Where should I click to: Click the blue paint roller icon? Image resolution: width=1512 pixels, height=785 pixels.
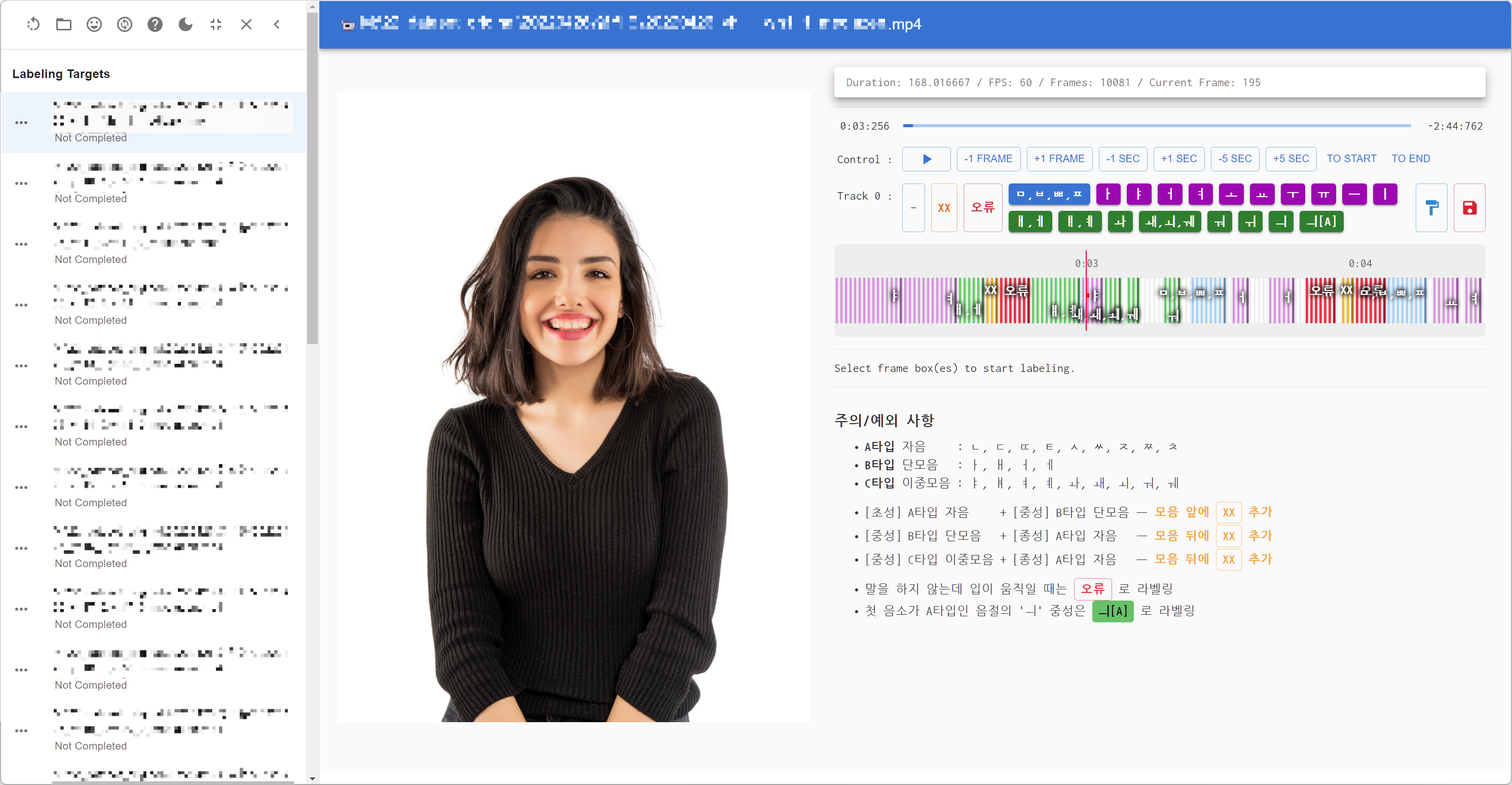click(x=1431, y=208)
